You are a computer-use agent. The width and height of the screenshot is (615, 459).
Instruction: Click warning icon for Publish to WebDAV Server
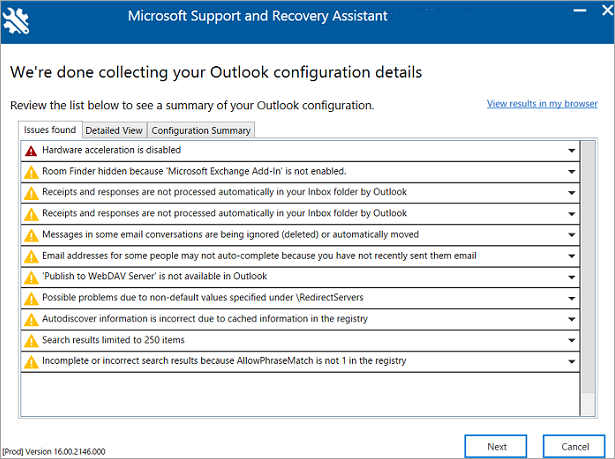(31, 276)
